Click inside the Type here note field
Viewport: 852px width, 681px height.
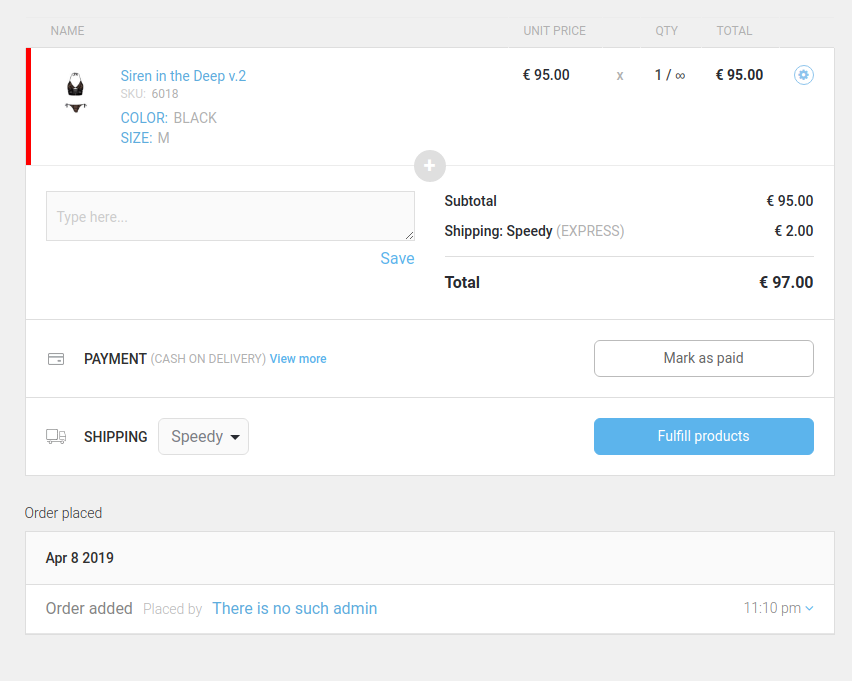230,216
